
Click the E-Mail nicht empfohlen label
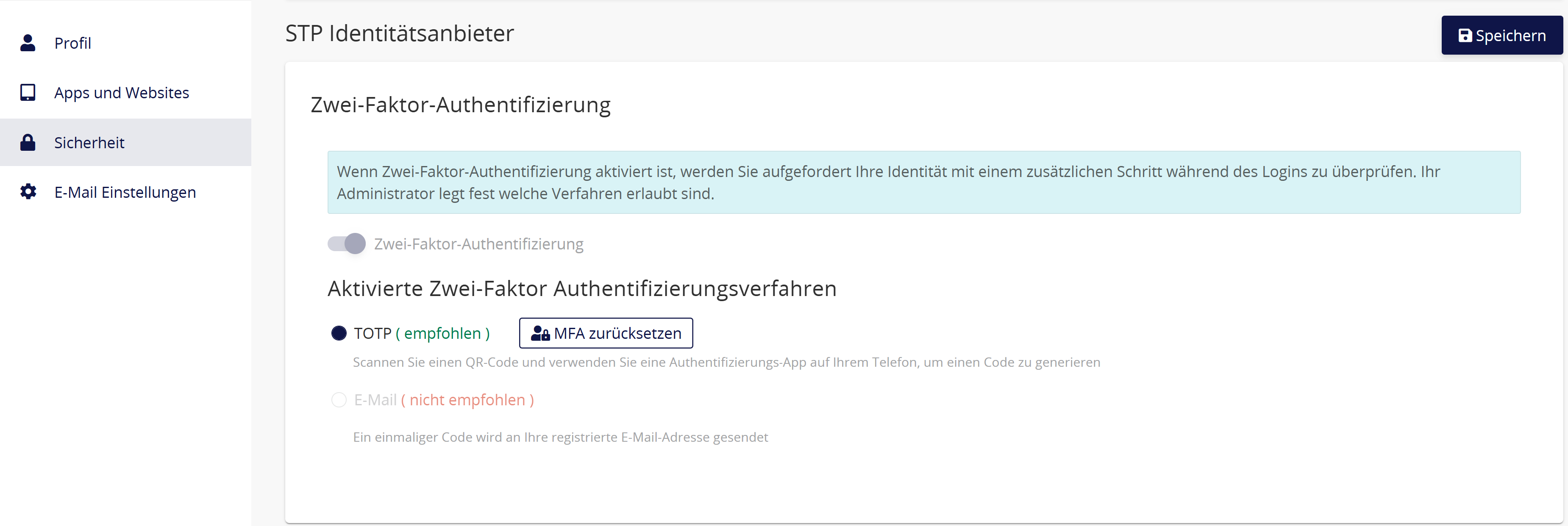(x=444, y=400)
